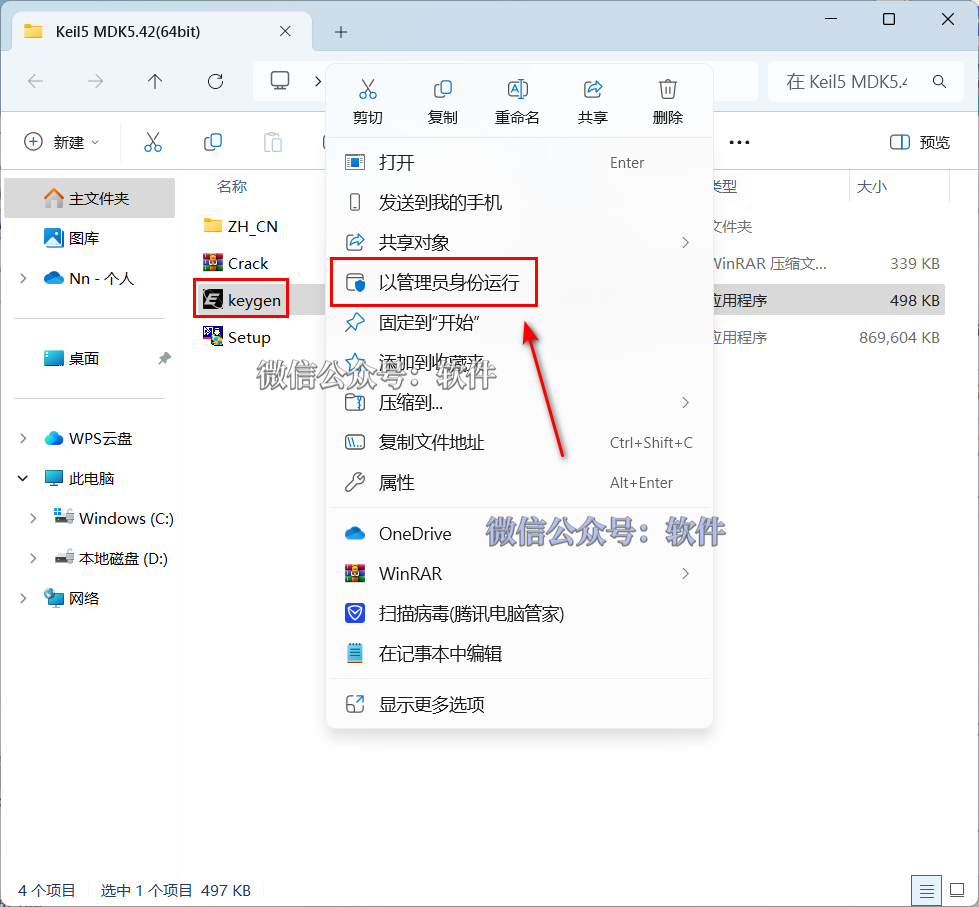Switch to details view in status bar
979x907 pixels.
927,890
